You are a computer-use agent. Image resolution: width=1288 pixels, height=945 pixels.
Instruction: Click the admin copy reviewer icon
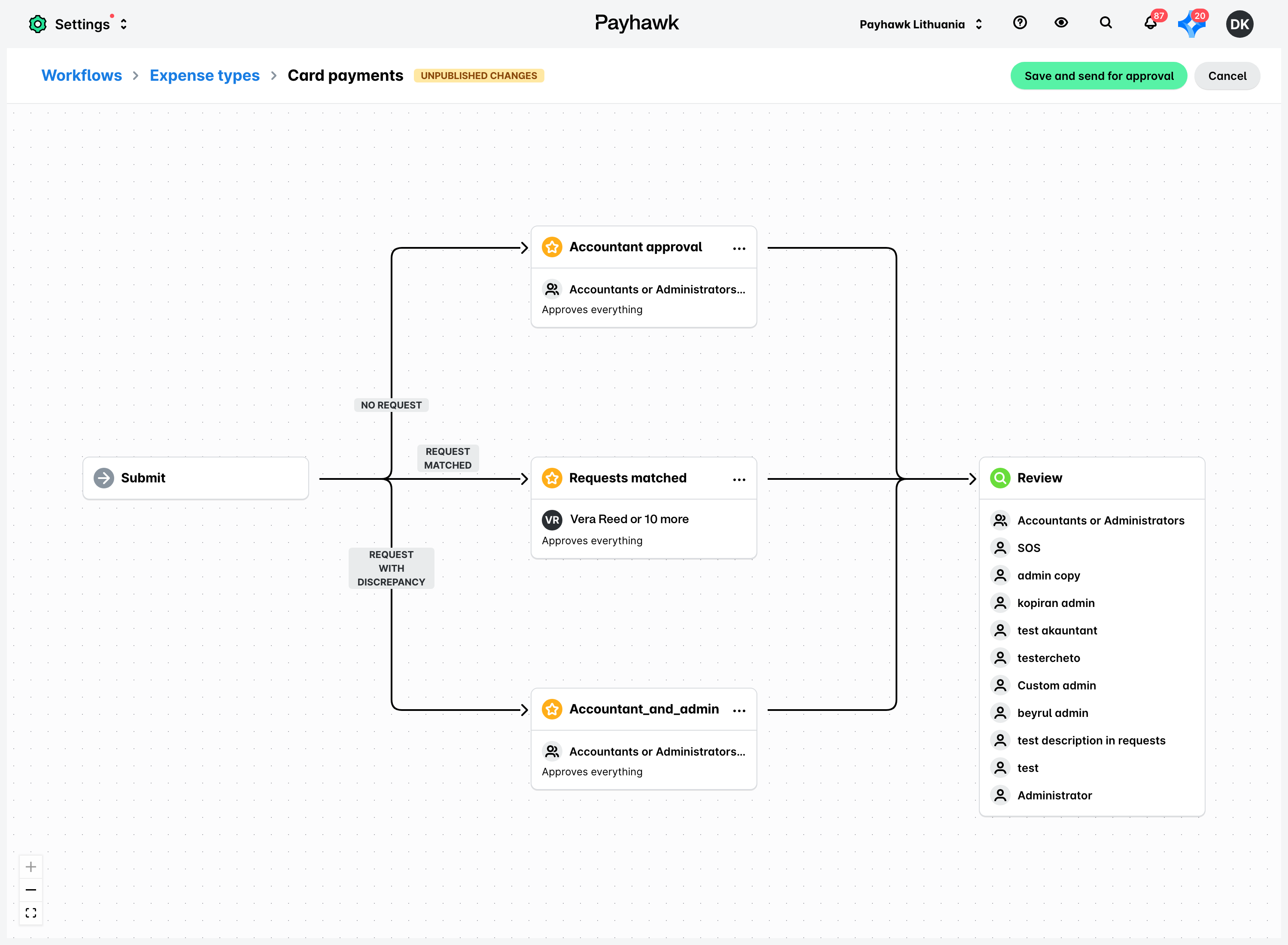(x=1000, y=576)
